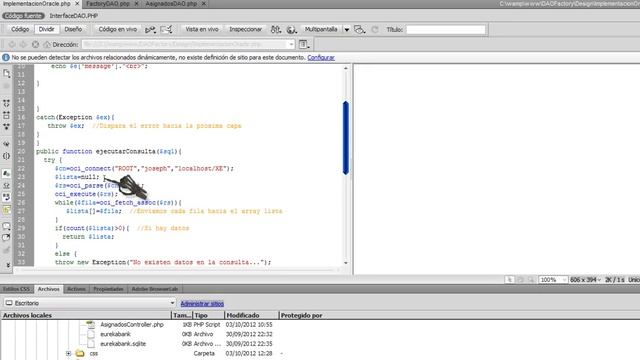Select the hand tool in status bar
Screen dimensions: 640x360
tap(520, 280)
